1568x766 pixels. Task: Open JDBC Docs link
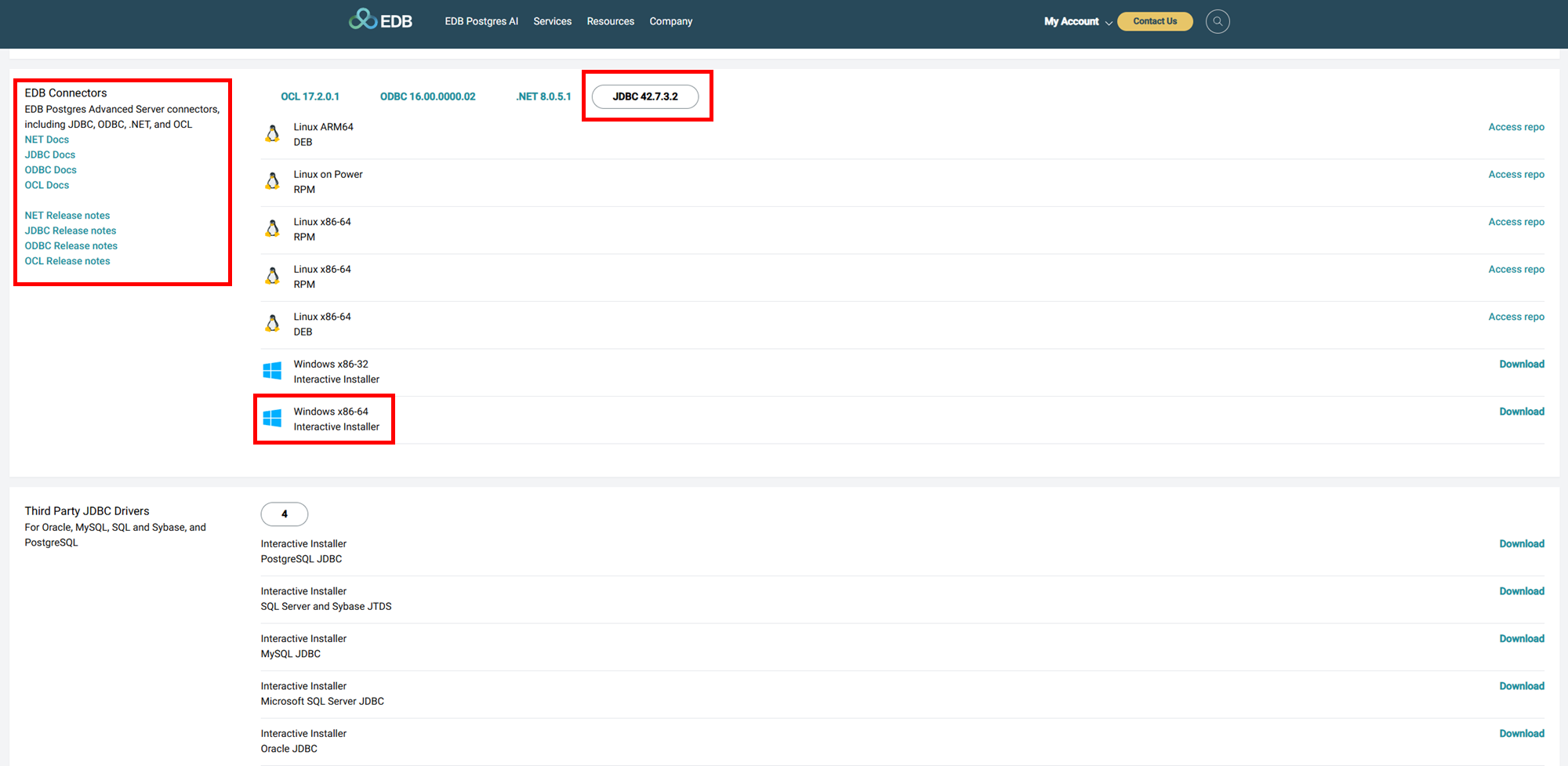[50, 154]
